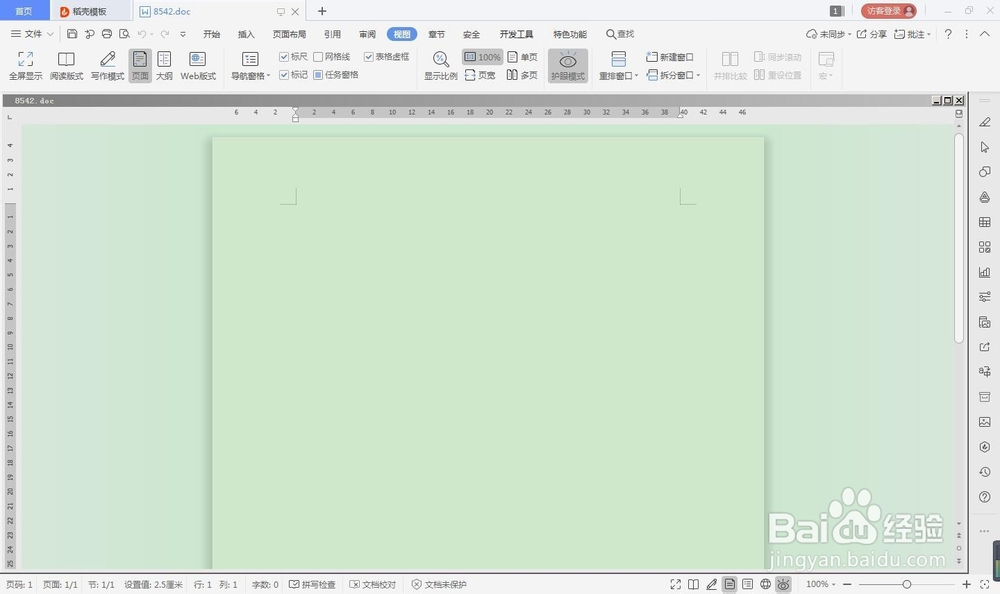Choose 单页 single page view

click(522, 57)
